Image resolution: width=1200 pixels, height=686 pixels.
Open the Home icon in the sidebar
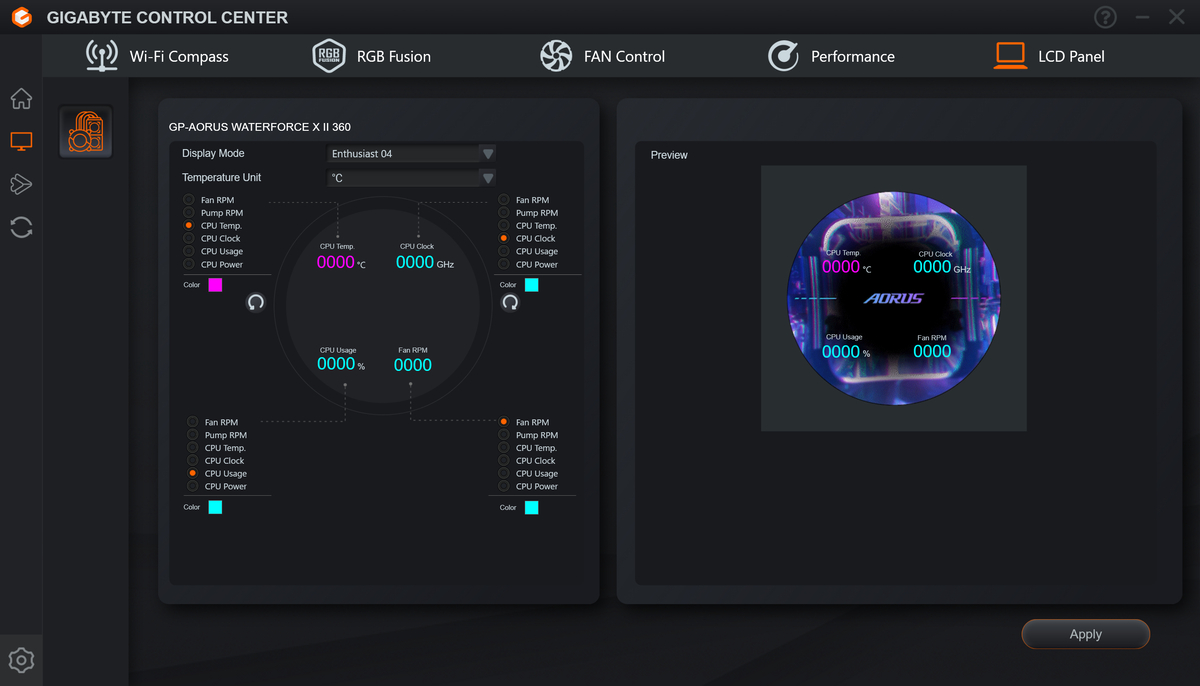coord(21,99)
